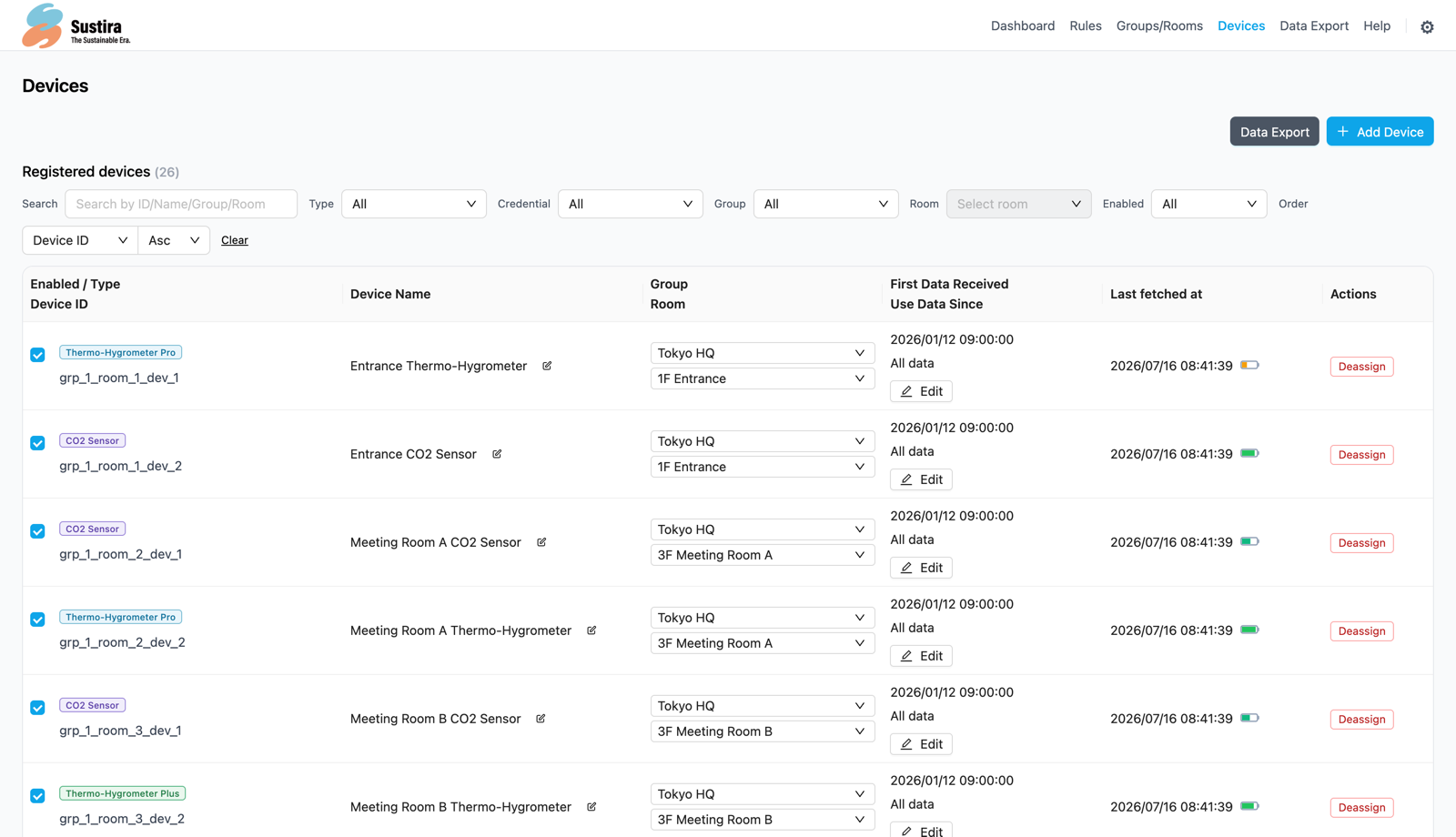1456x837 pixels.
Task: Click Thermo-Hygrometer Pro badge of grp_1_room_2_dev_2
Action: (120, 617)
